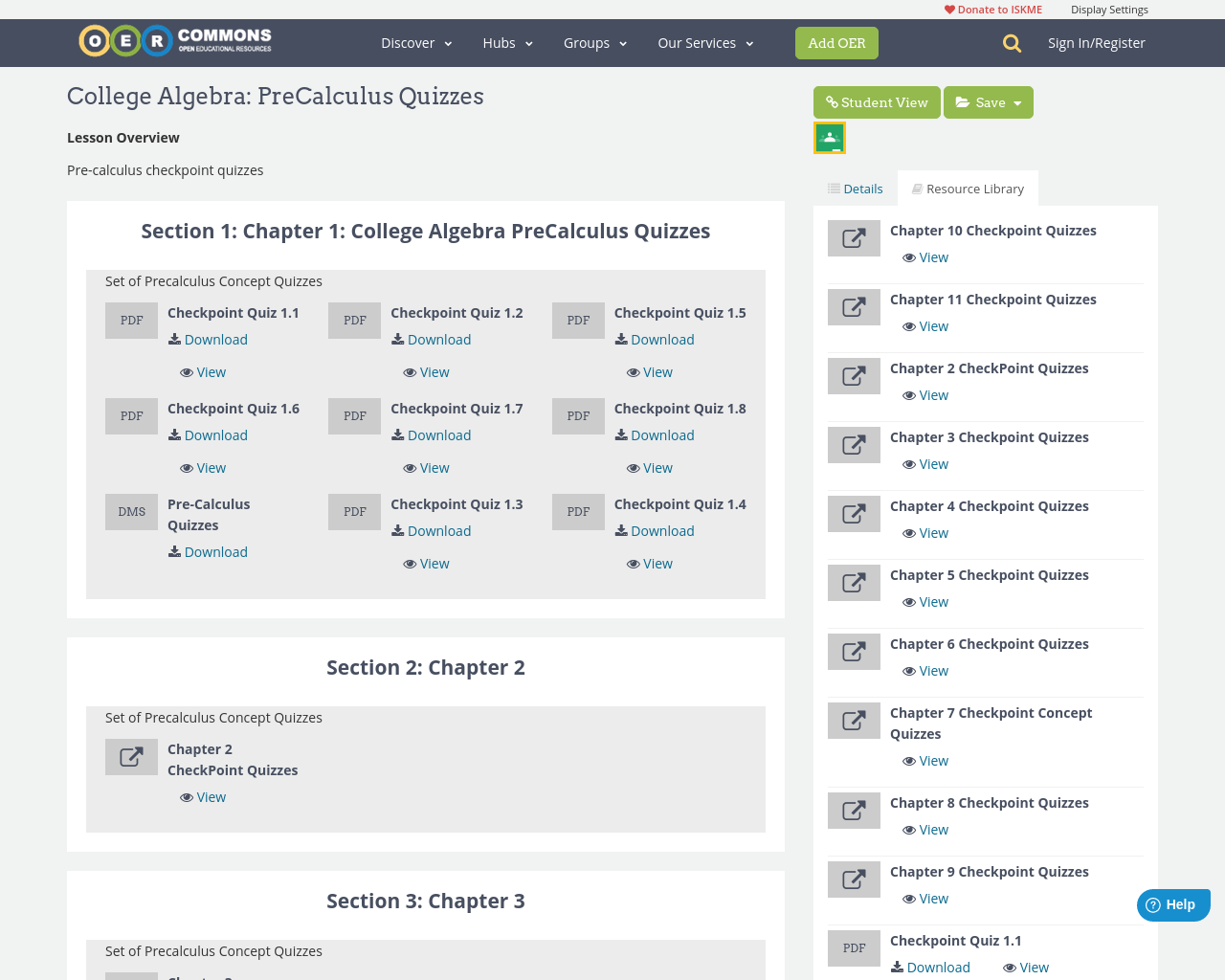The width and height of the screenshot is (1225, 980).
Task: Click the PDF icon for Checkpoint Quiz 1.1
Action: 131,320
